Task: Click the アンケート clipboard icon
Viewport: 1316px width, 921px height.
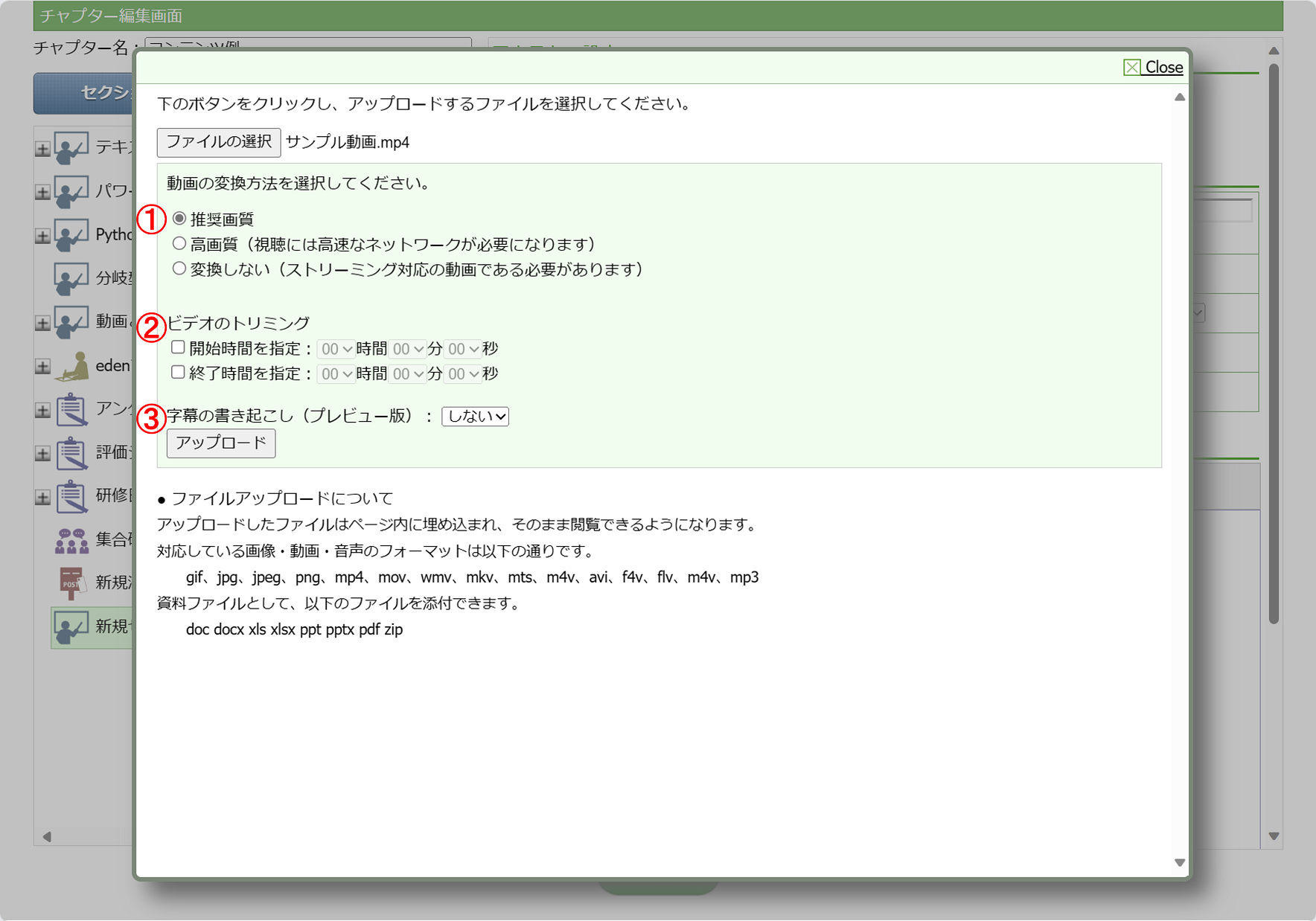Action: click(x=71, y=409)
